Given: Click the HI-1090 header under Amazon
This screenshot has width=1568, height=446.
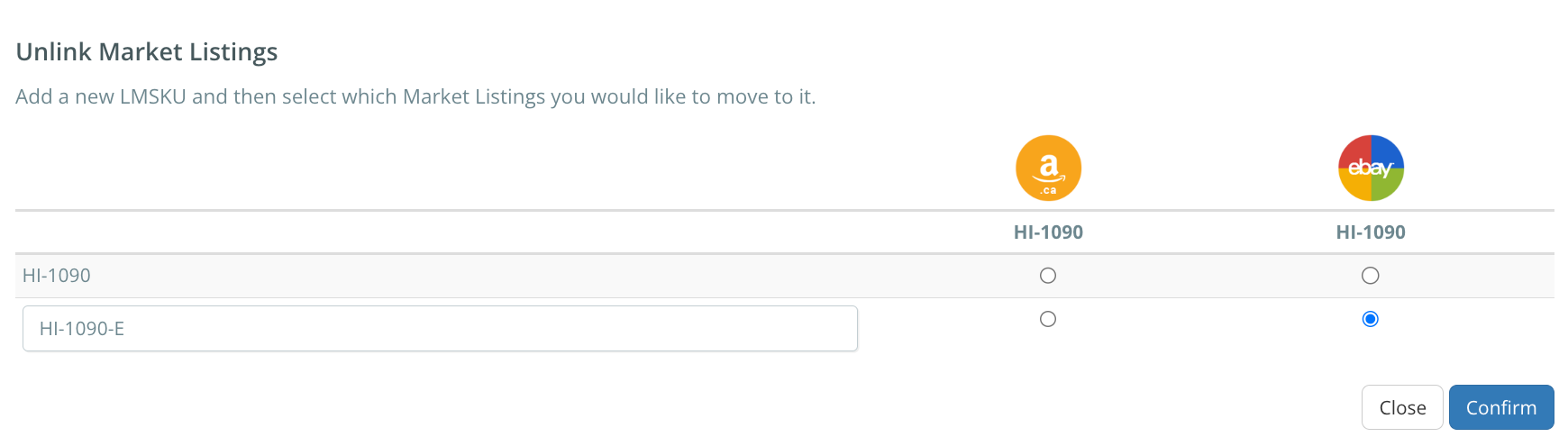Looking at the screenshot, I should coord(1048,232).
